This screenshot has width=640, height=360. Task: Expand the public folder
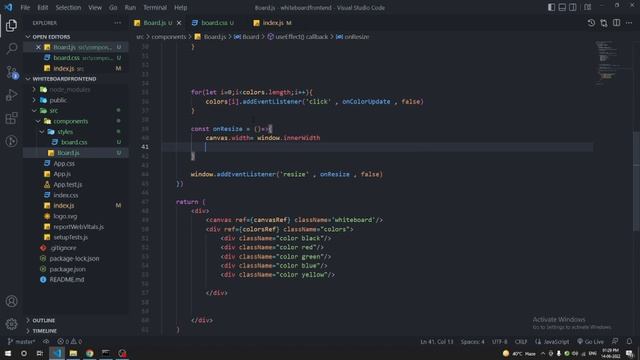[76, 100]
